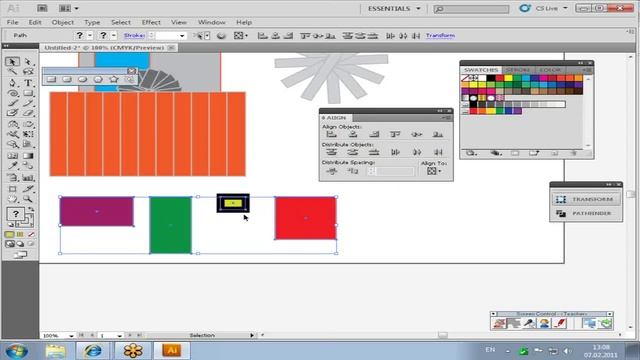Select the Gradient tool
This screenshot has height=360, width=640.
click(28, 156)
